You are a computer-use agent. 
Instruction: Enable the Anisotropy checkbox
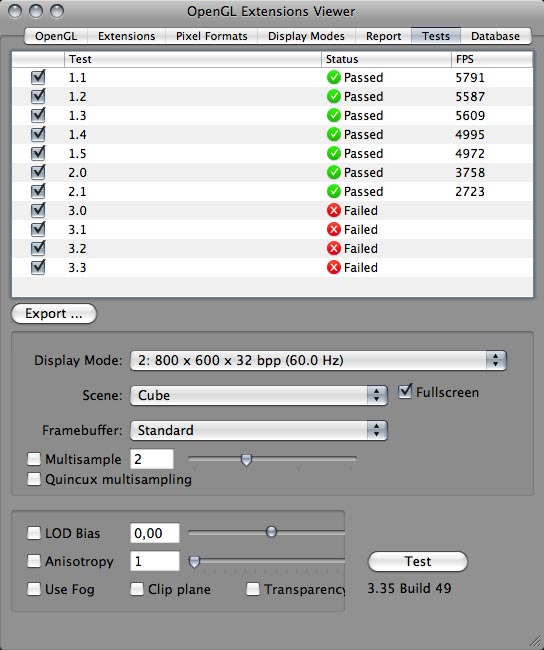[x=34, y=561]
